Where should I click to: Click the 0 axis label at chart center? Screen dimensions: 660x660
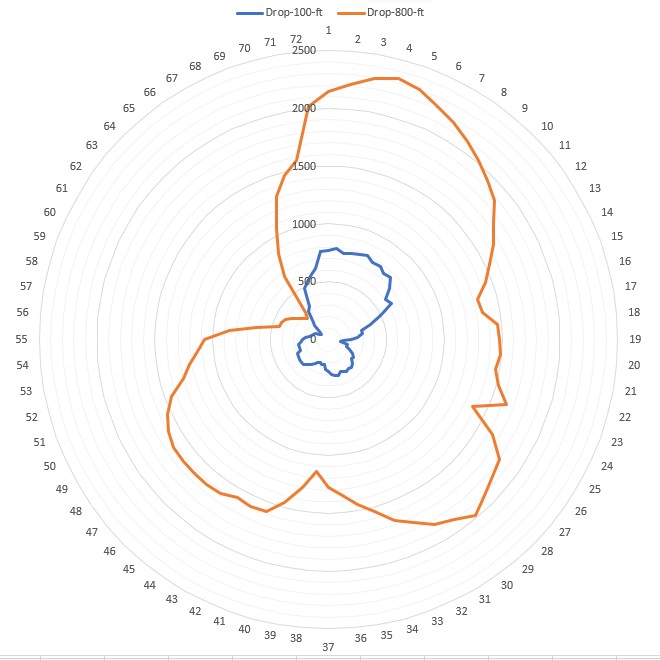[x=313, y=339]
